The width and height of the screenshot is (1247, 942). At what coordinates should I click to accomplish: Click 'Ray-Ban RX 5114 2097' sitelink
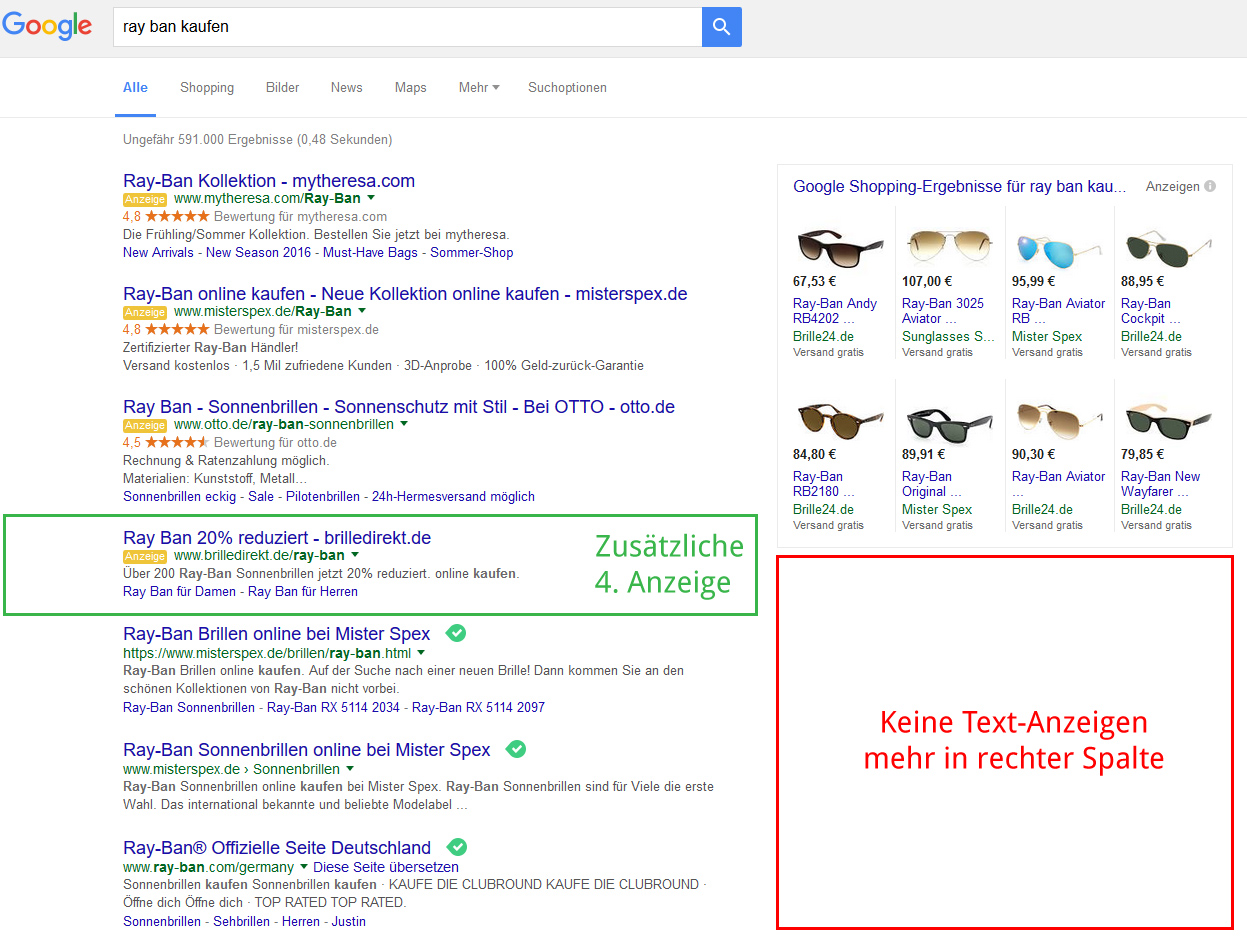point(478,708)
